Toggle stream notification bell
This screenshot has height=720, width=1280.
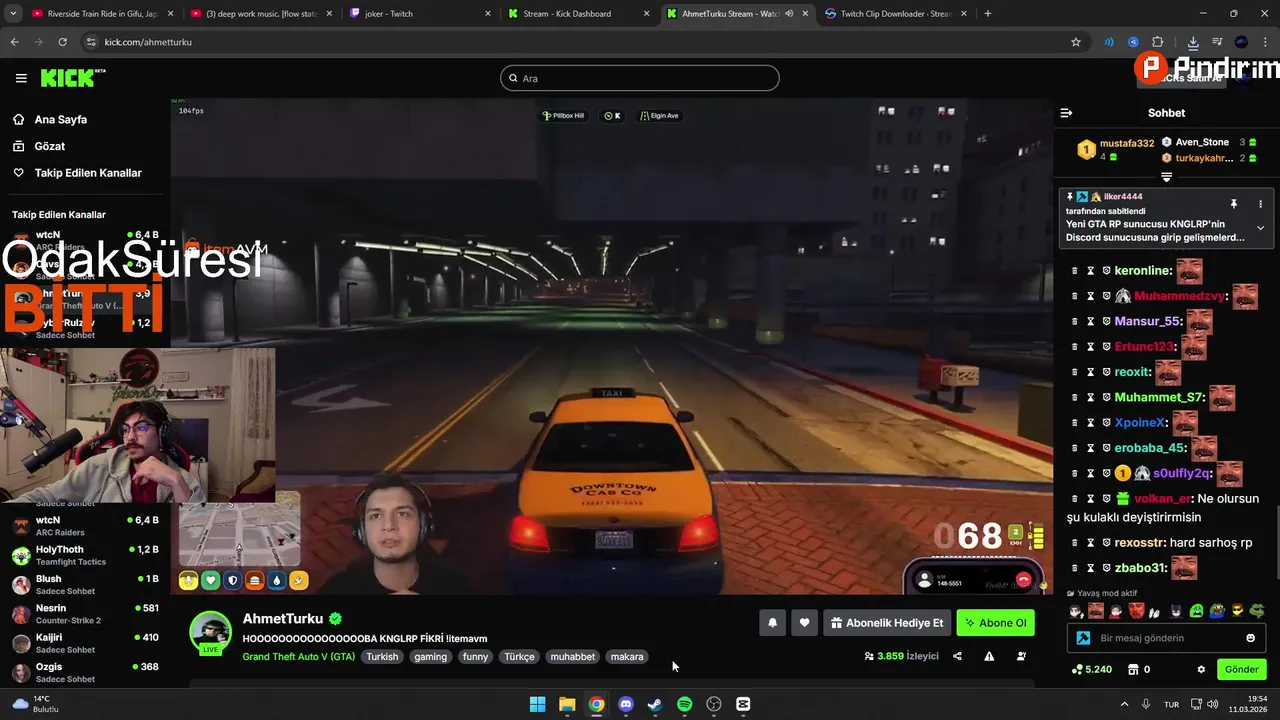click(772, 623)
